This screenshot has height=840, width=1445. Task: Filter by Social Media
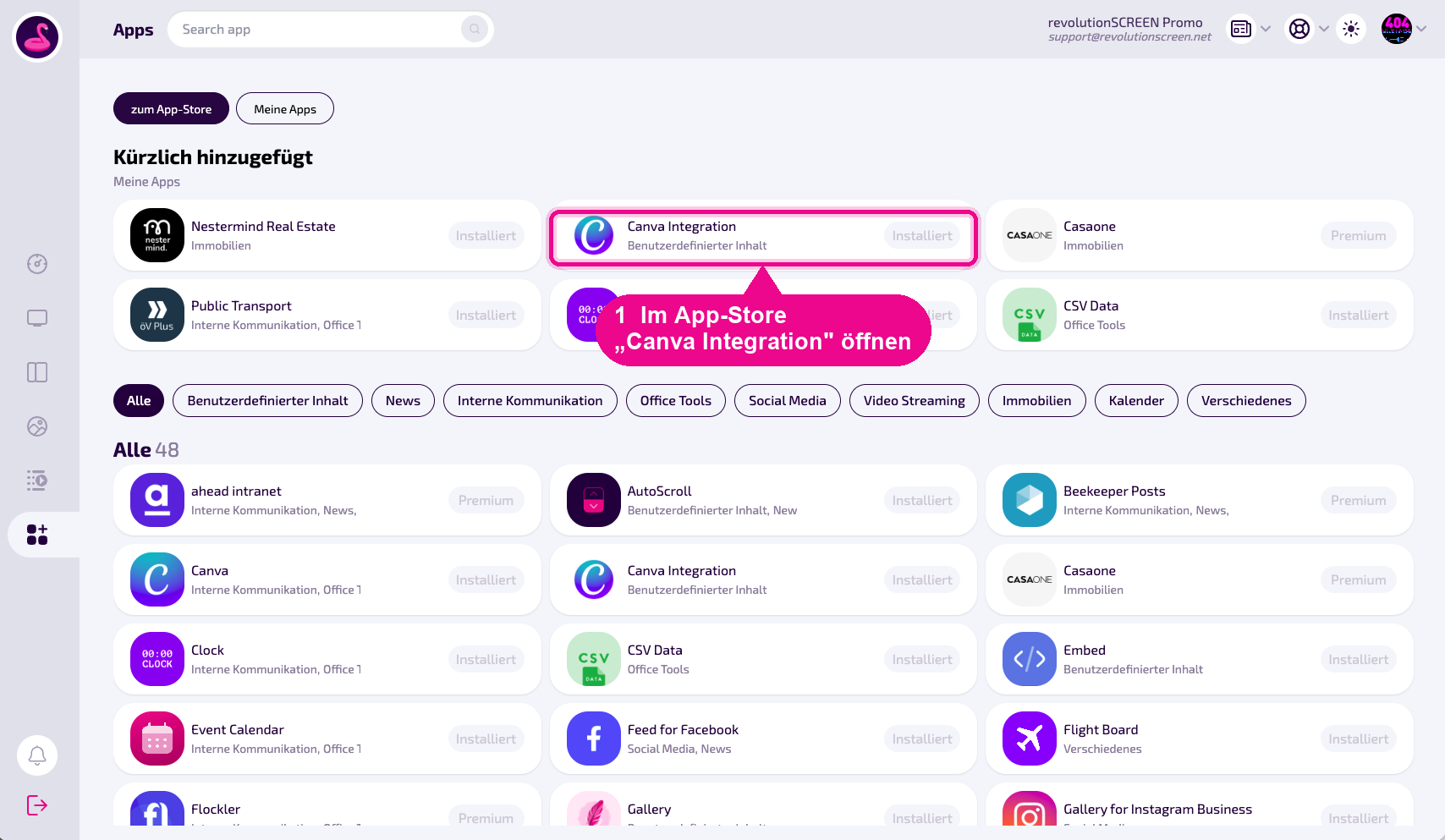pos(788,400)
